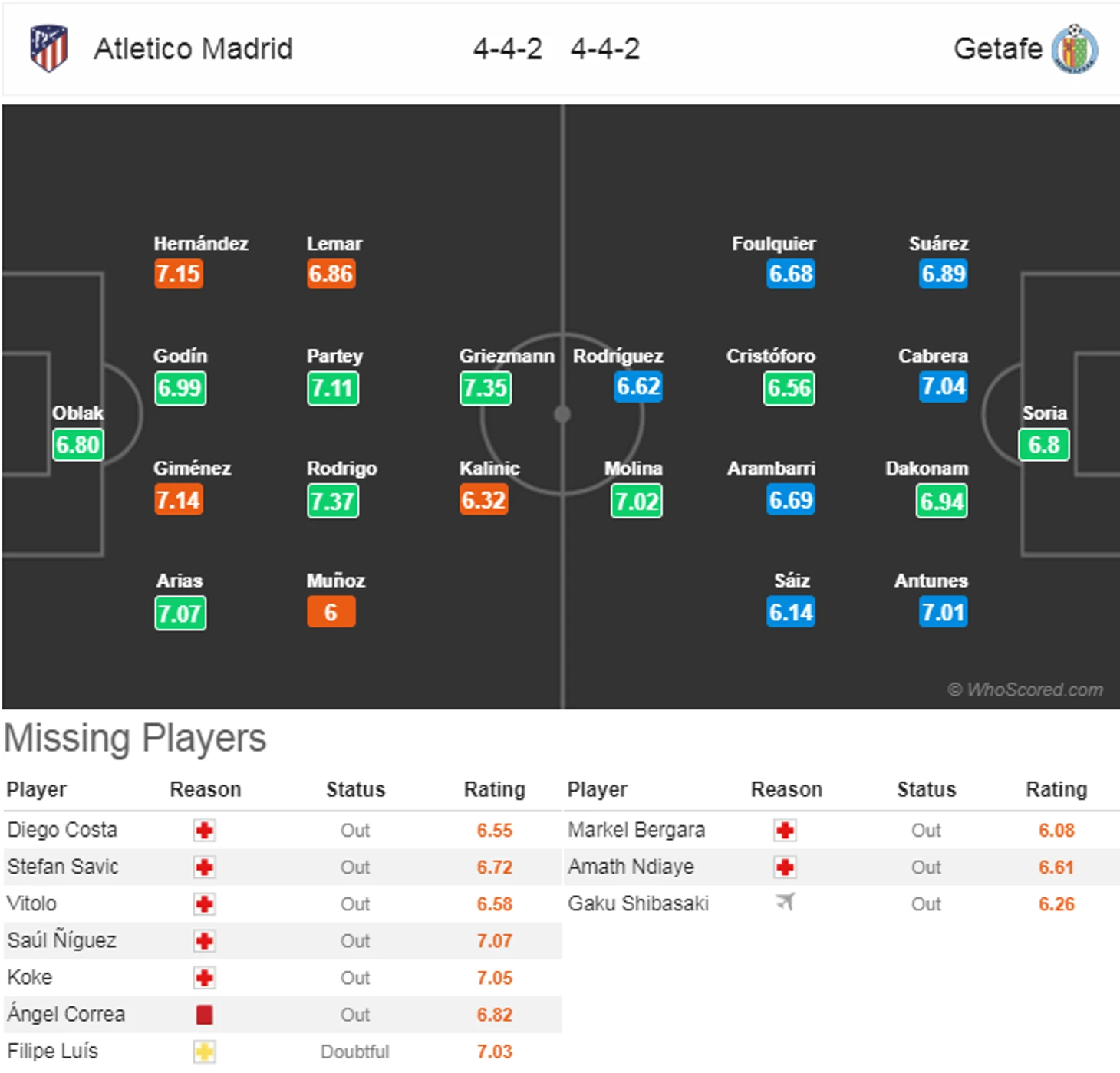Viewport: 1120px width, 1073px height.
Task: Sort Atletico missing players by Rating header
Action: tap(495, 790)
